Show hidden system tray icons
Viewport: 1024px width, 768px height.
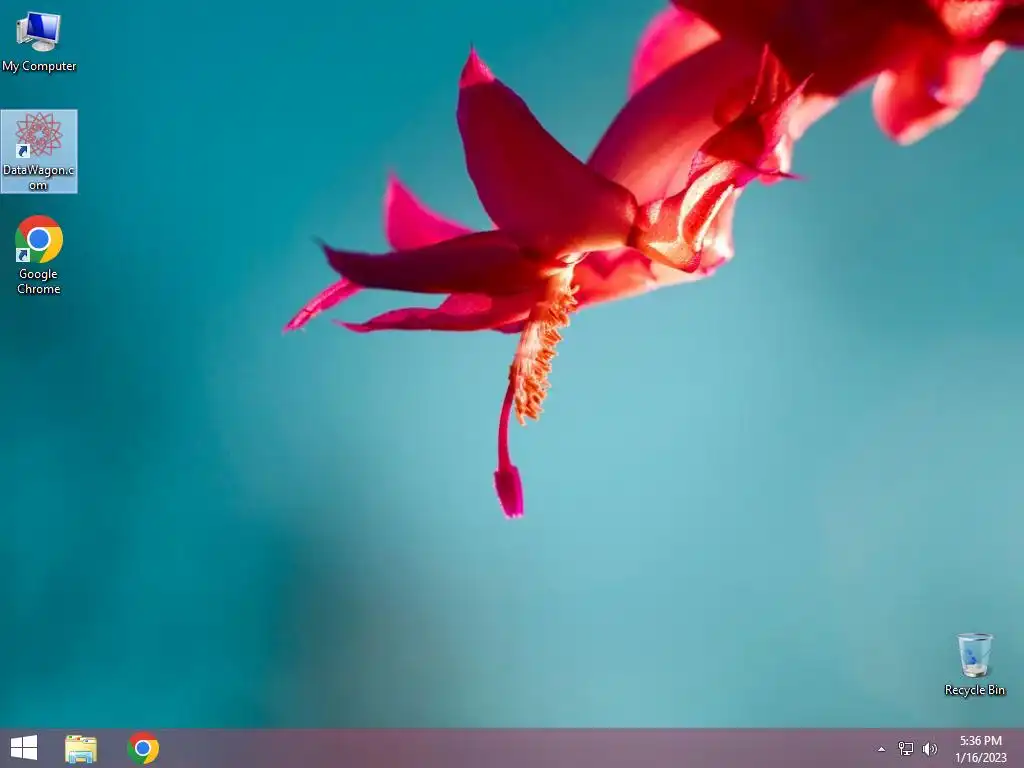click(881, 749)
